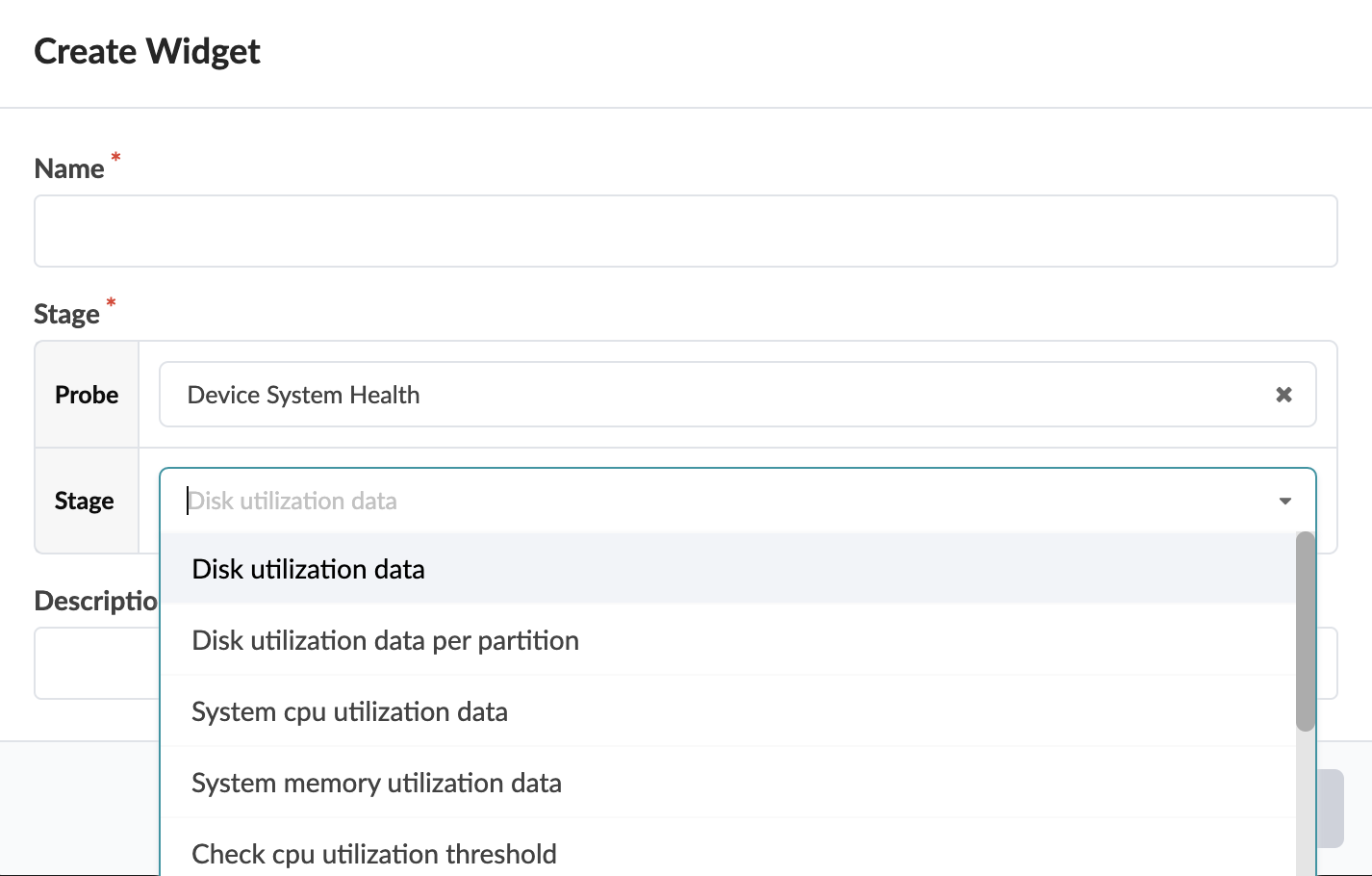Click the highlighted Disk utilization data entry
This screenshot has width=1372, height=876.
click(x=308, y=569)
